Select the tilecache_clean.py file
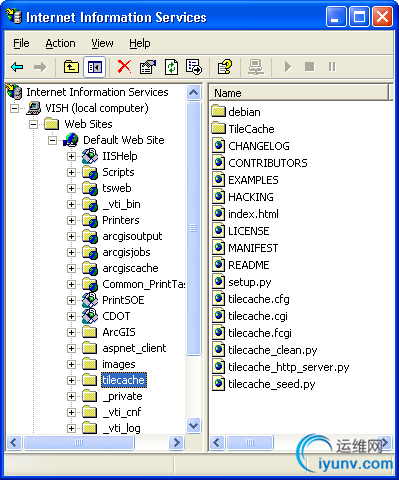The width and height of the screenshot is (399, 480). (x=272, y=350)
